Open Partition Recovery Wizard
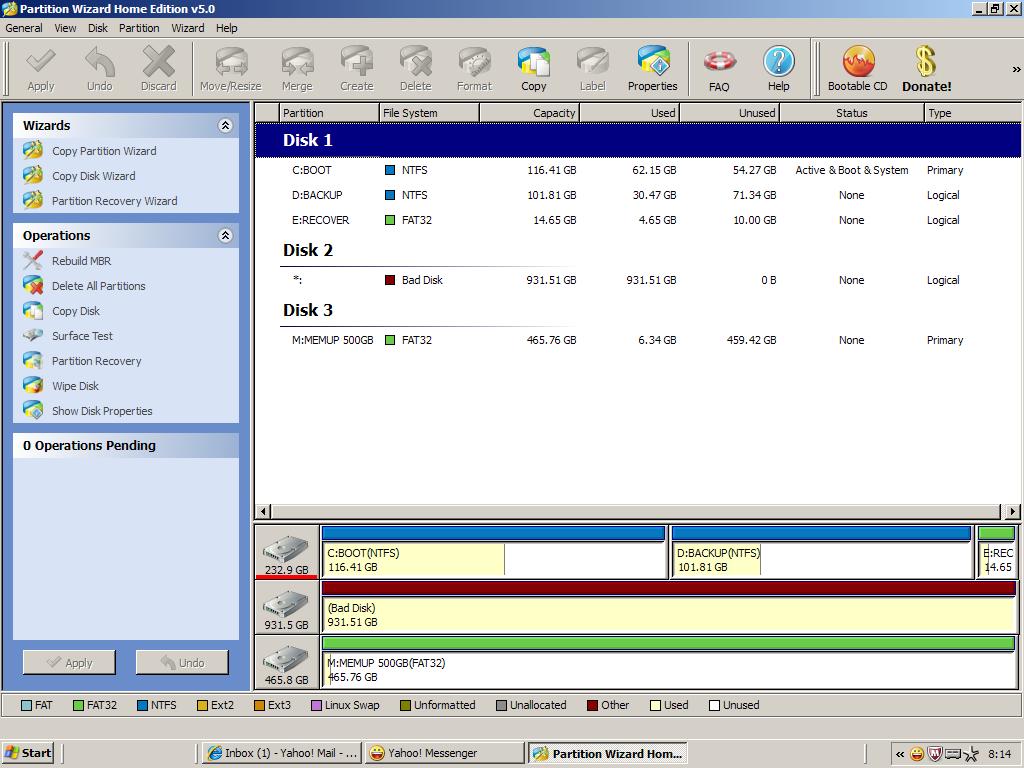This screenshot has height=768, width=1024. 114,201
